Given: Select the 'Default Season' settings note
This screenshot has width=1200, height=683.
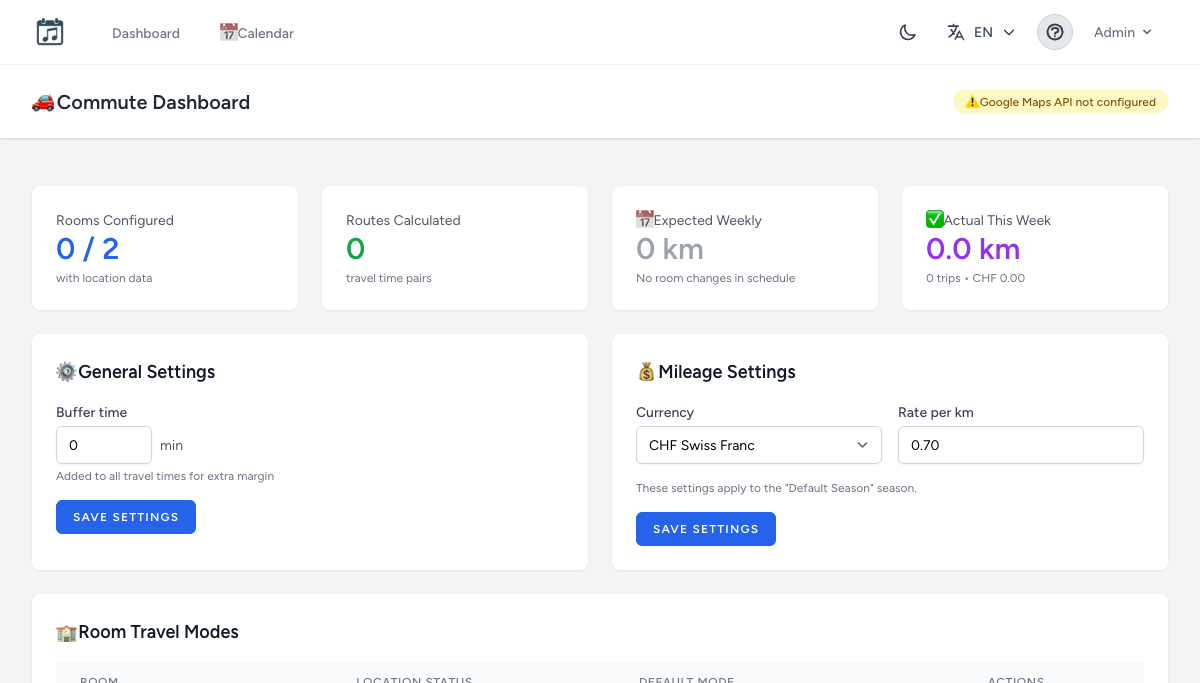Looking at the screenshot, I should pos(776,488).
